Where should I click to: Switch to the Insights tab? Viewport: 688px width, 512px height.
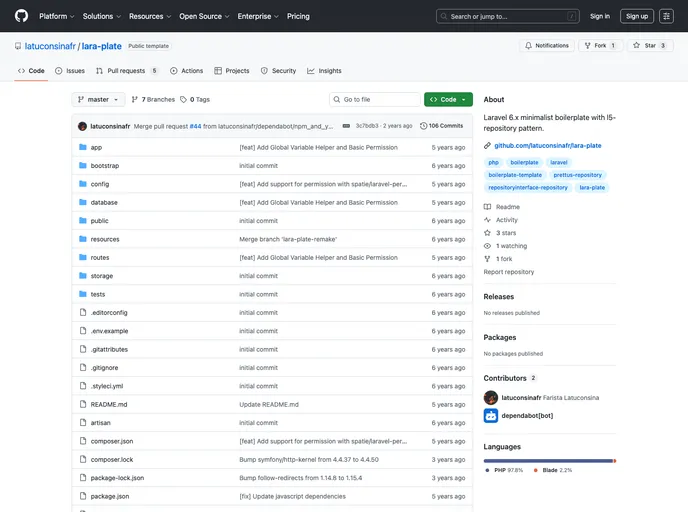[x=324, y=71]
